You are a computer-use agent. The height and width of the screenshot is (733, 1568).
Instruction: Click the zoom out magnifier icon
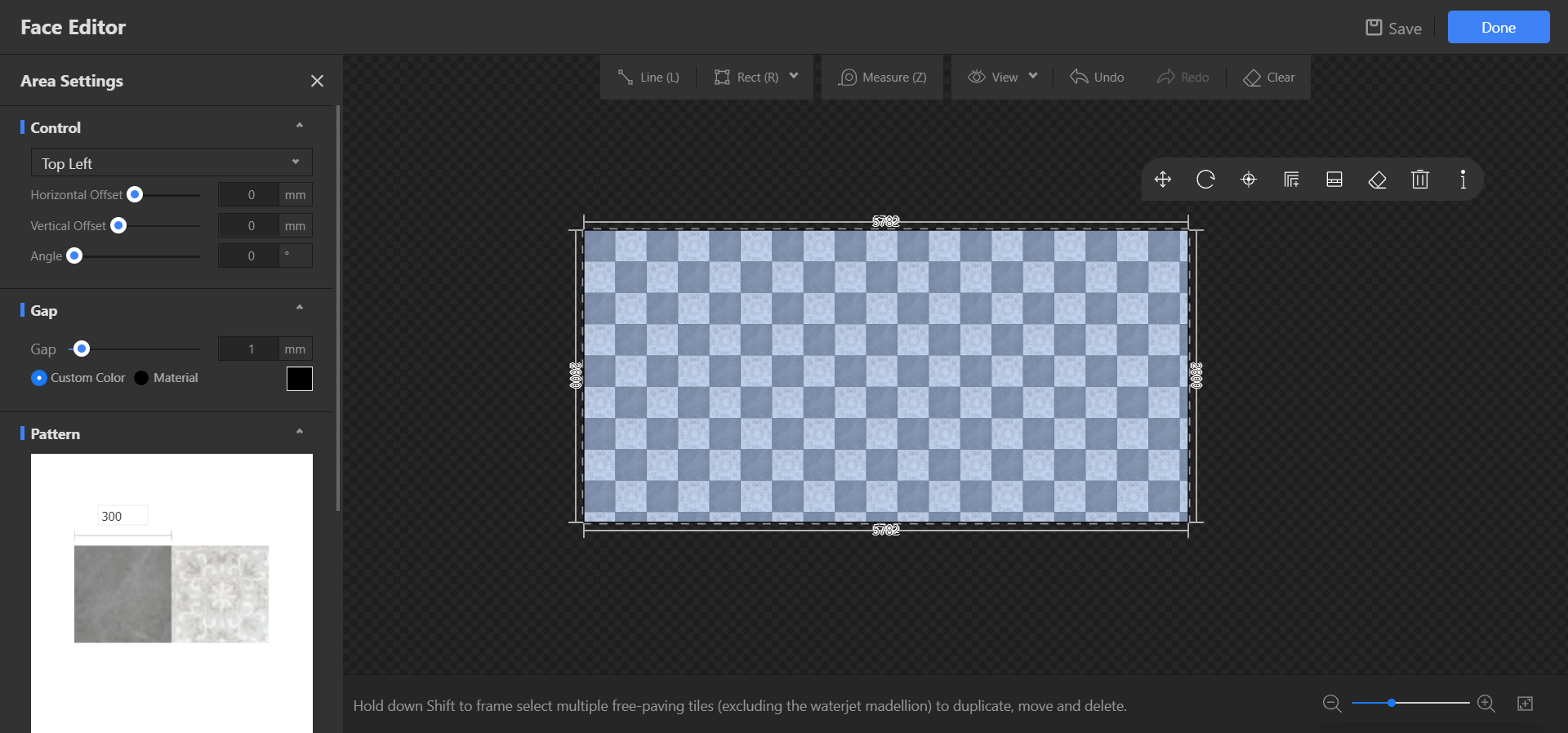click(x=1332, y=704)
